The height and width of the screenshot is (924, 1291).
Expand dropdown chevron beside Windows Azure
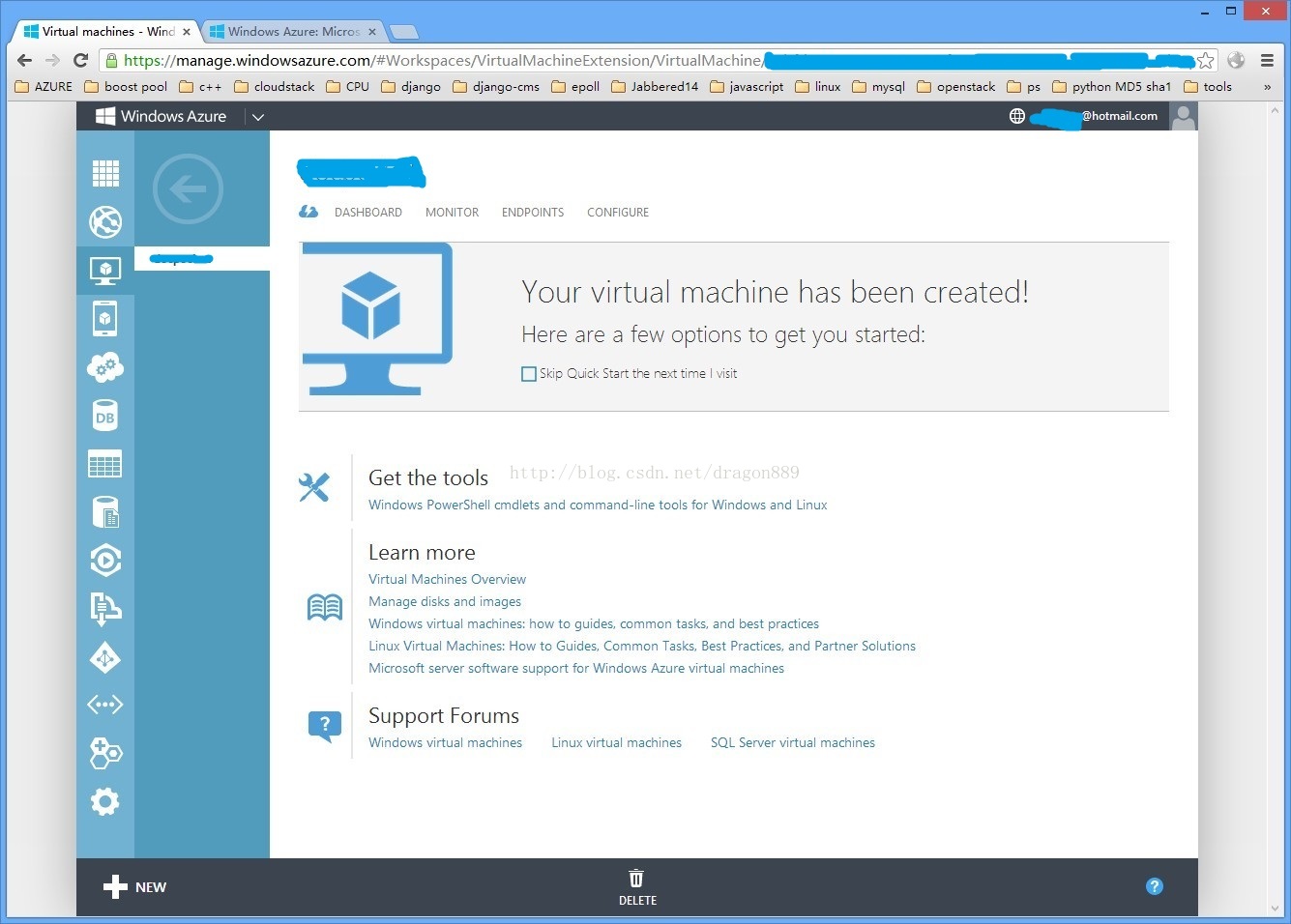(258, 117)
